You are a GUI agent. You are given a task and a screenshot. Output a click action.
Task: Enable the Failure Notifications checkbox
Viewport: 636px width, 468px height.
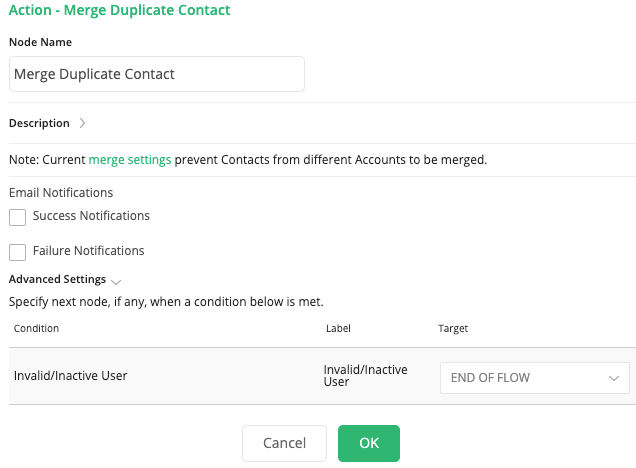pyautogui.click(x=17, y=252)
